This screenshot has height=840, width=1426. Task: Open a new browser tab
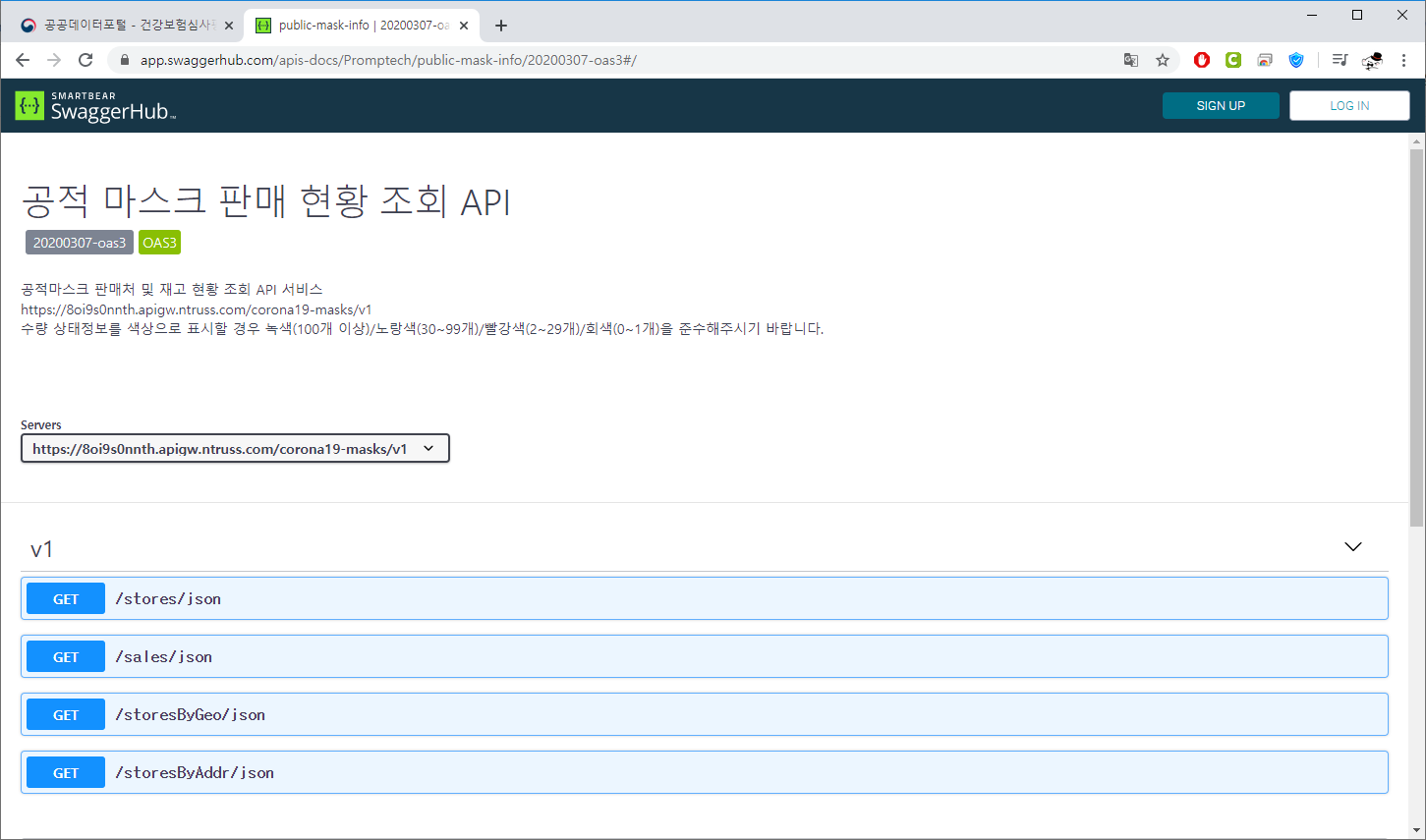pos(501,26)
